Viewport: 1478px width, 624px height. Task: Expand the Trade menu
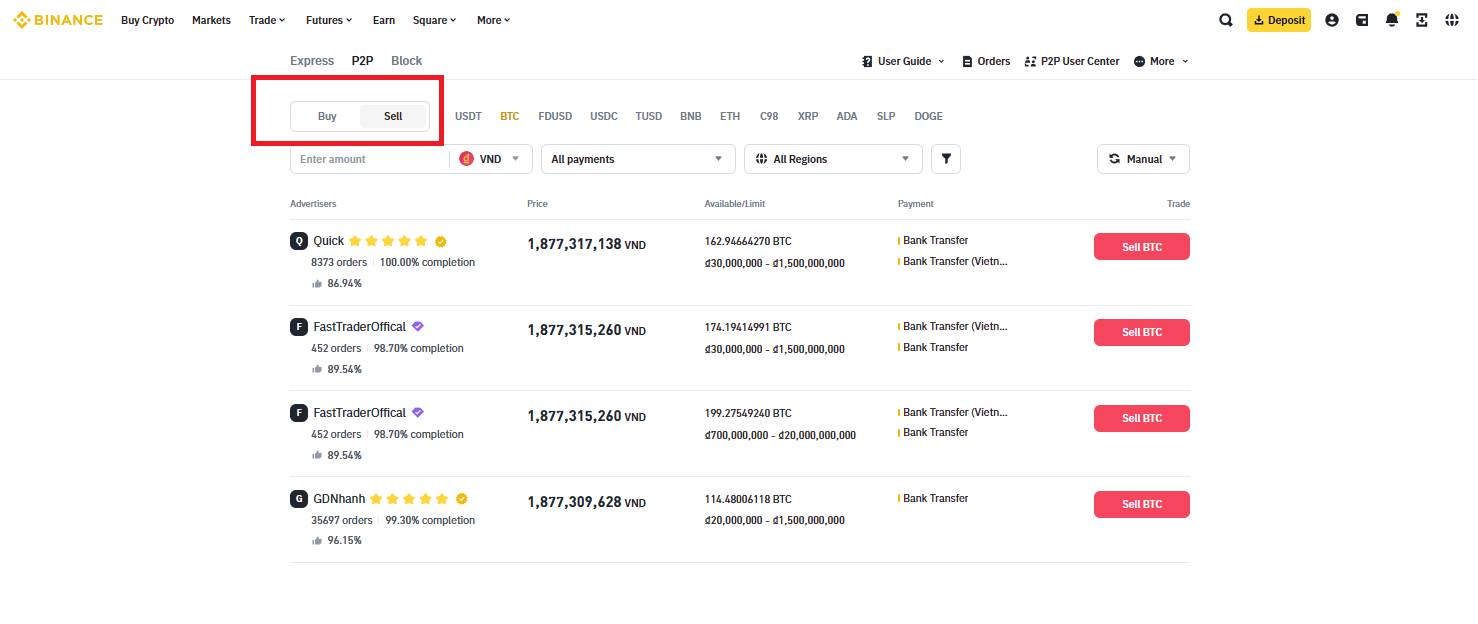pos(267,20)
